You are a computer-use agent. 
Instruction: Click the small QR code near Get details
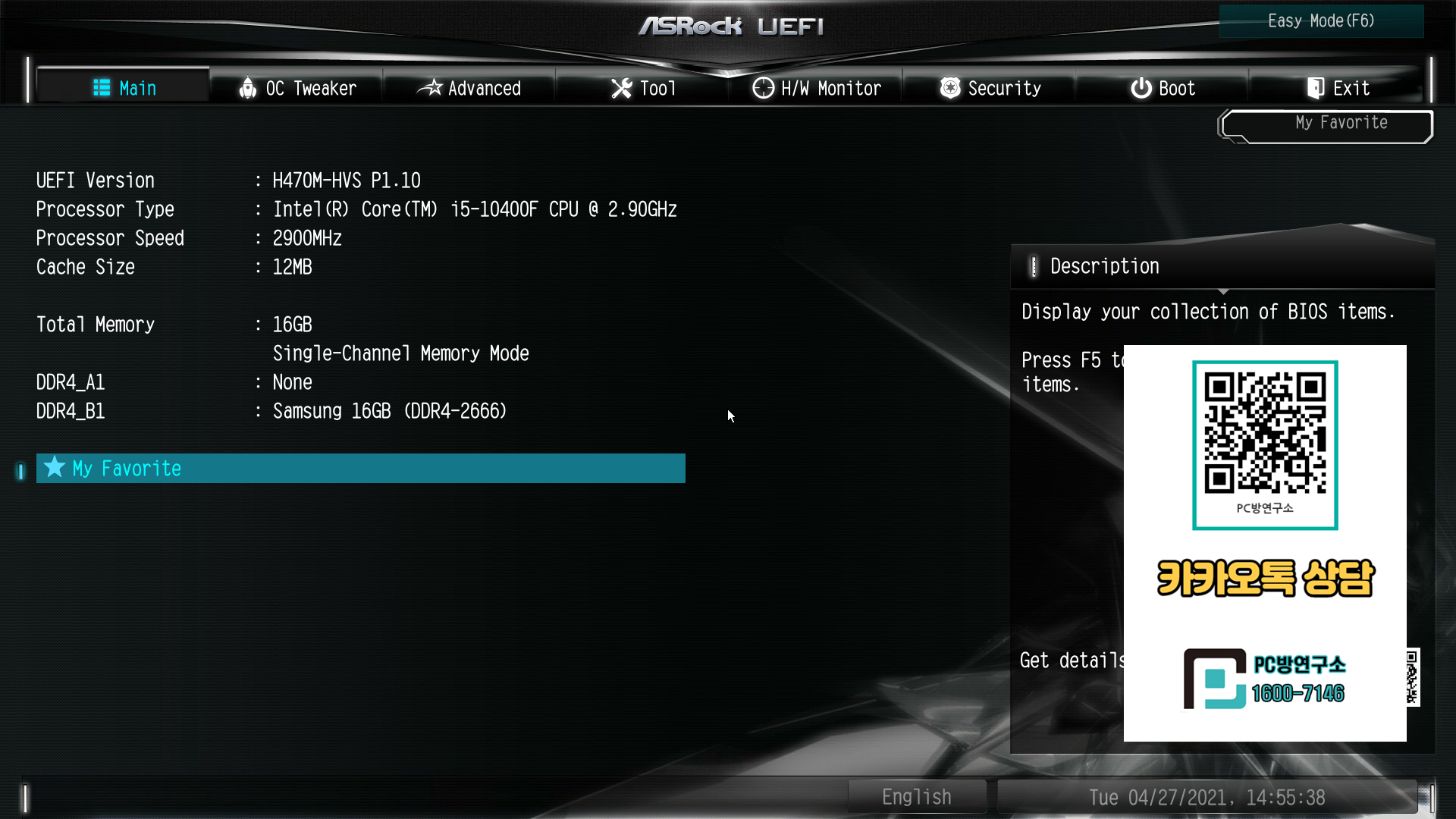pyautogui.click(x=1412, y=676)
